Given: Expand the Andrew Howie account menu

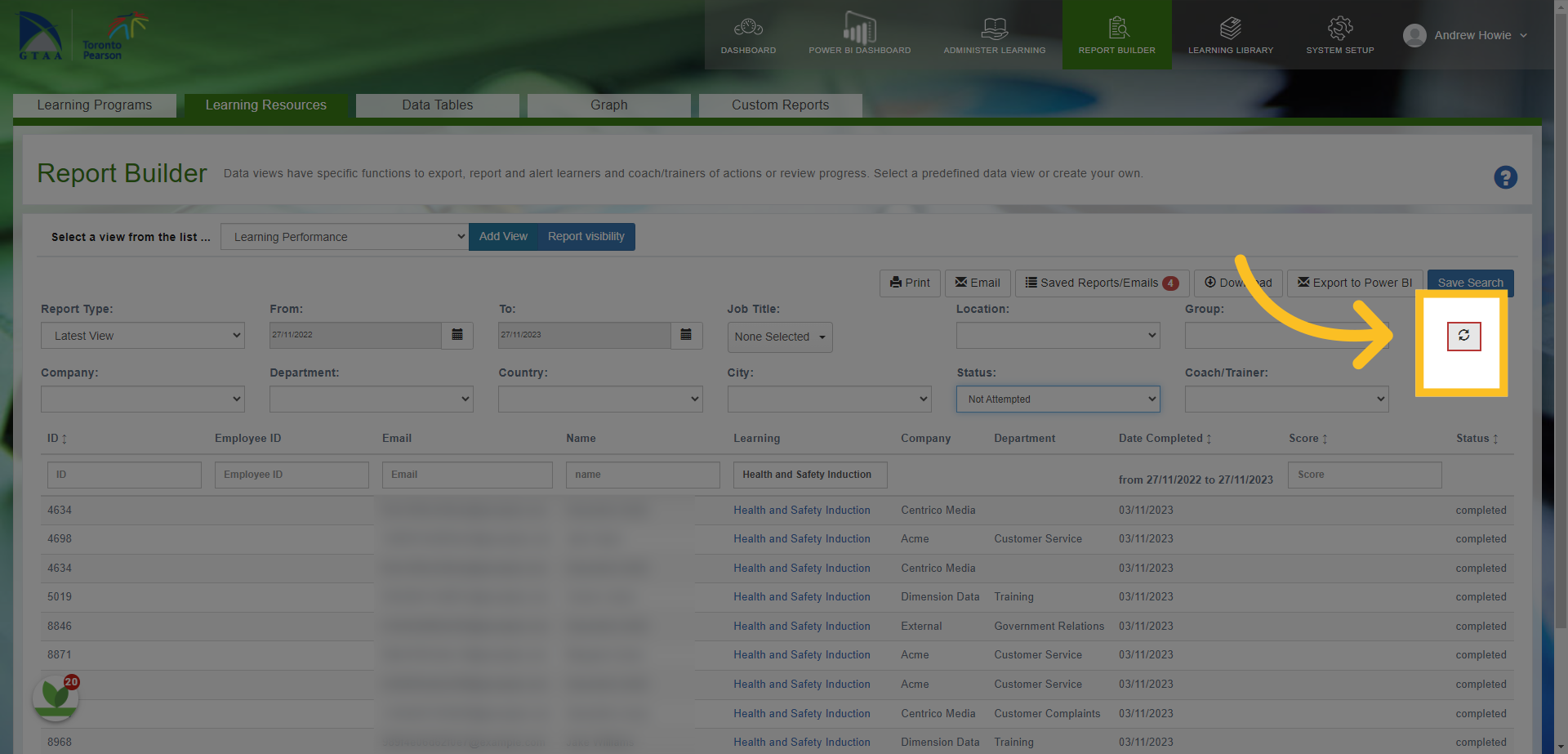Looking at the screenshot, I should 1524,35.
